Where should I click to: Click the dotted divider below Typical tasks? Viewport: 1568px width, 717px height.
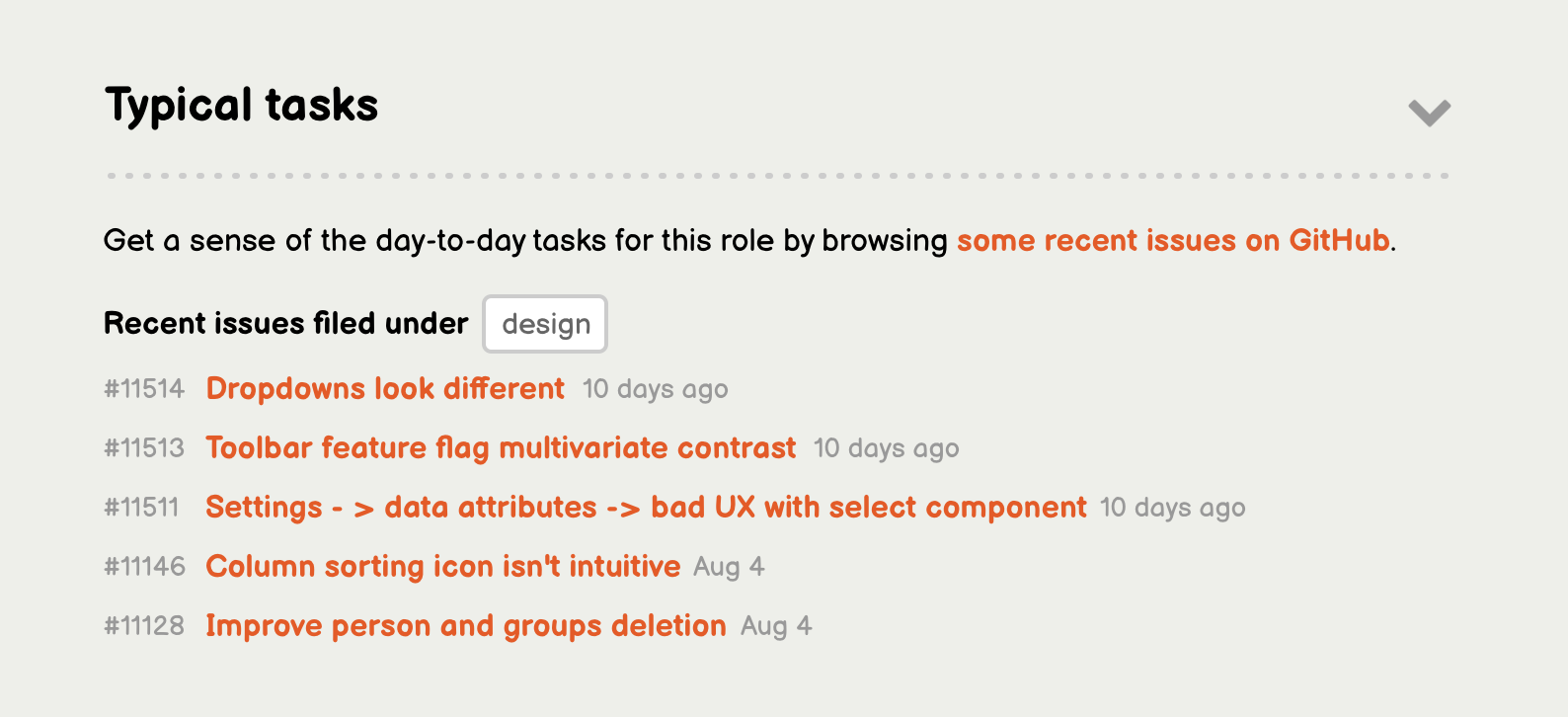(x=776, y=174)
